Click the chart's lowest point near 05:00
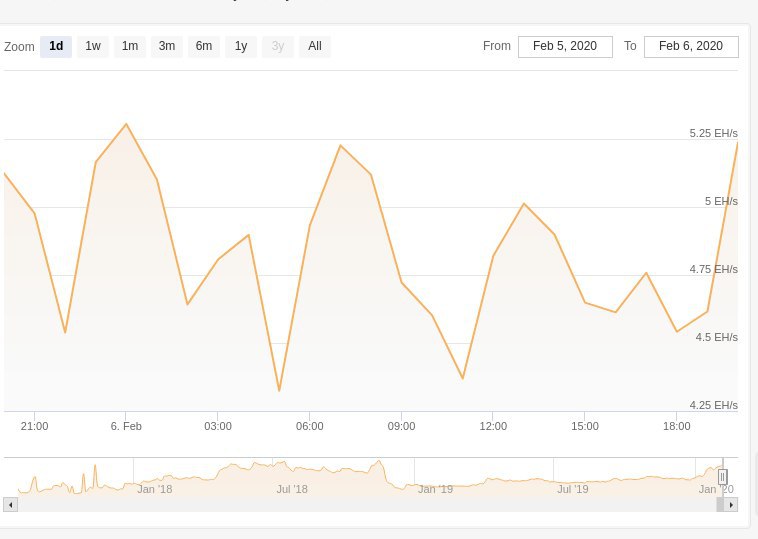 [x=279, y=390]
